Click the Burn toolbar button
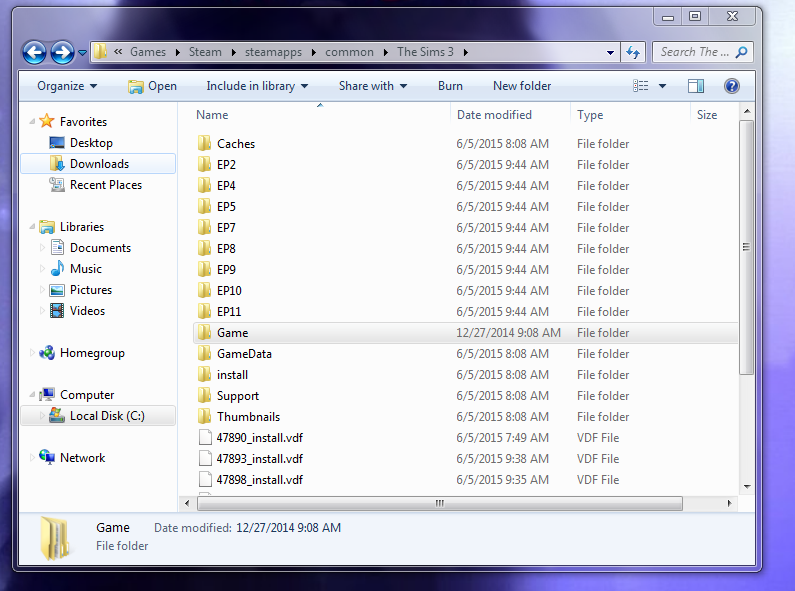Screen dimensions: 795x591 coord(450,86)
